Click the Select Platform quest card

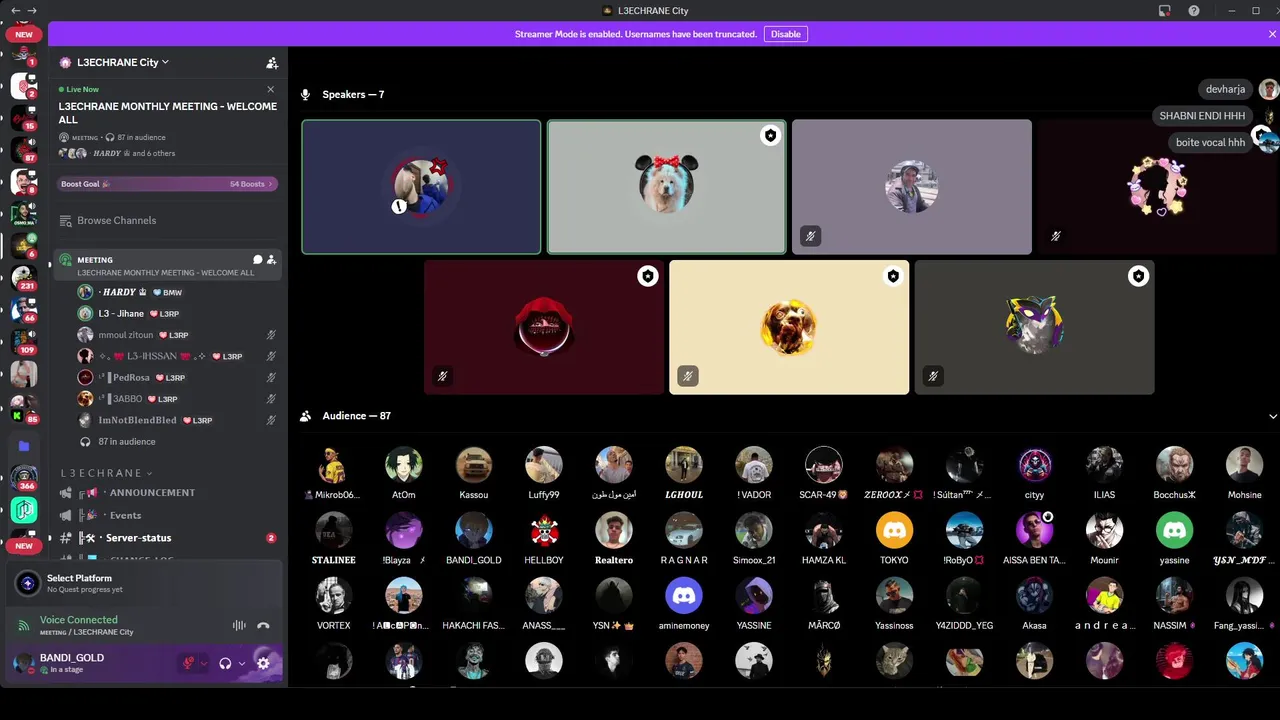[144, 583]
